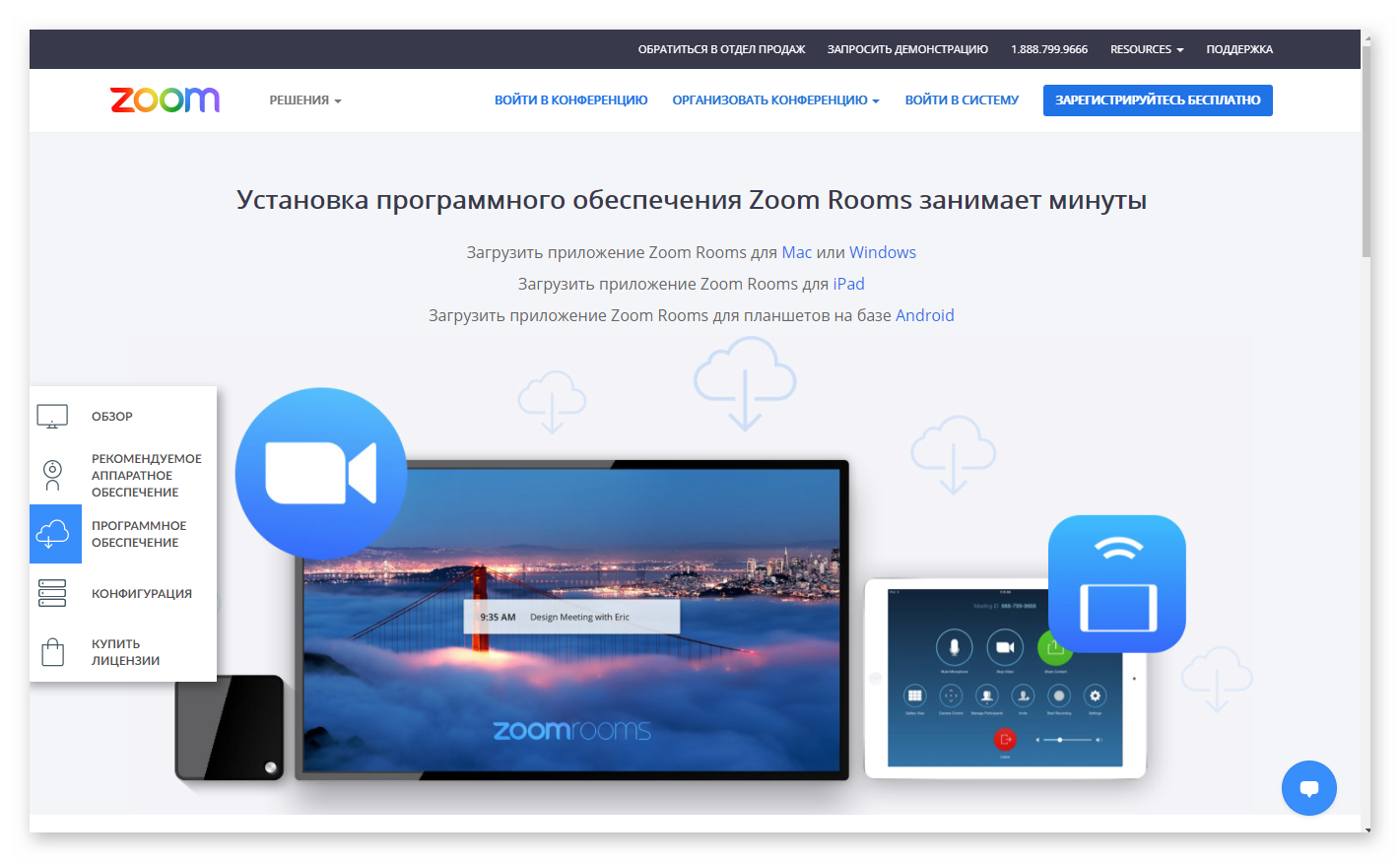Screen dimensions: 1400x862
Task: Open the РЕШЕНИЯ dropdown menu
Action: click(x=305, y=100)
